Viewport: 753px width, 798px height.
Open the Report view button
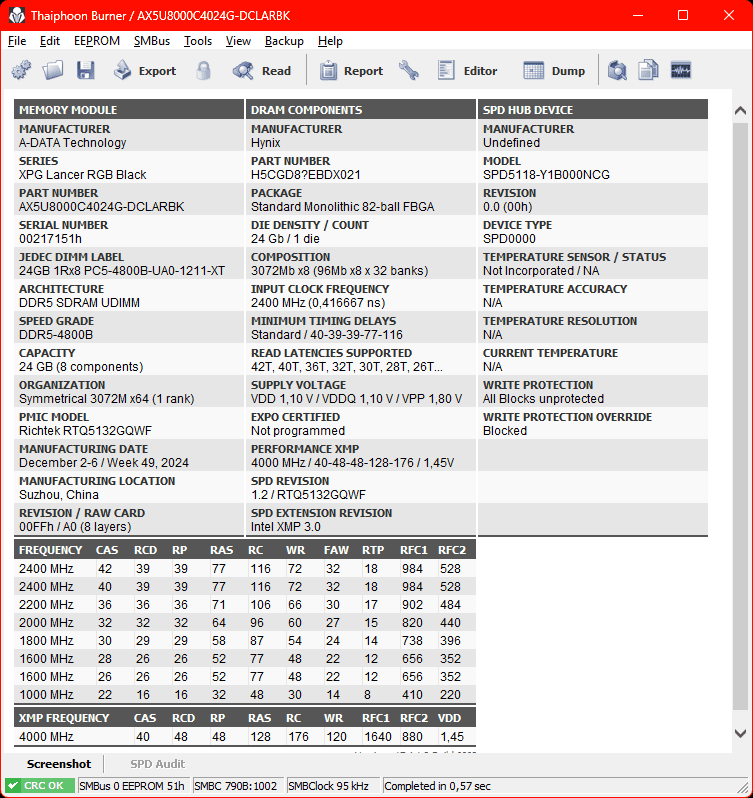tap(351, 70)
